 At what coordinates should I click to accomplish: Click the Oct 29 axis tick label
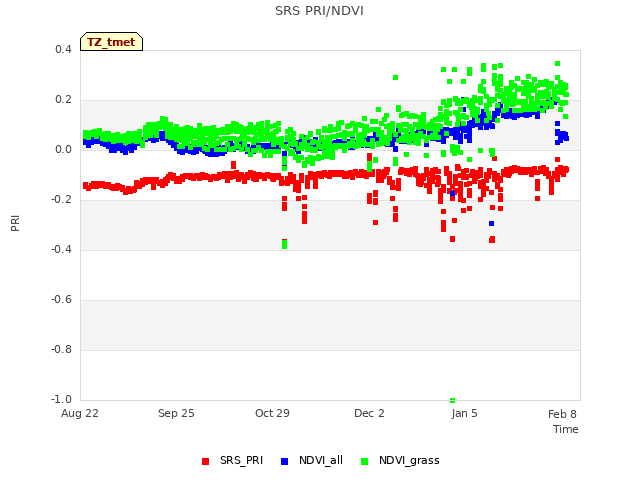tap(272, 413)
